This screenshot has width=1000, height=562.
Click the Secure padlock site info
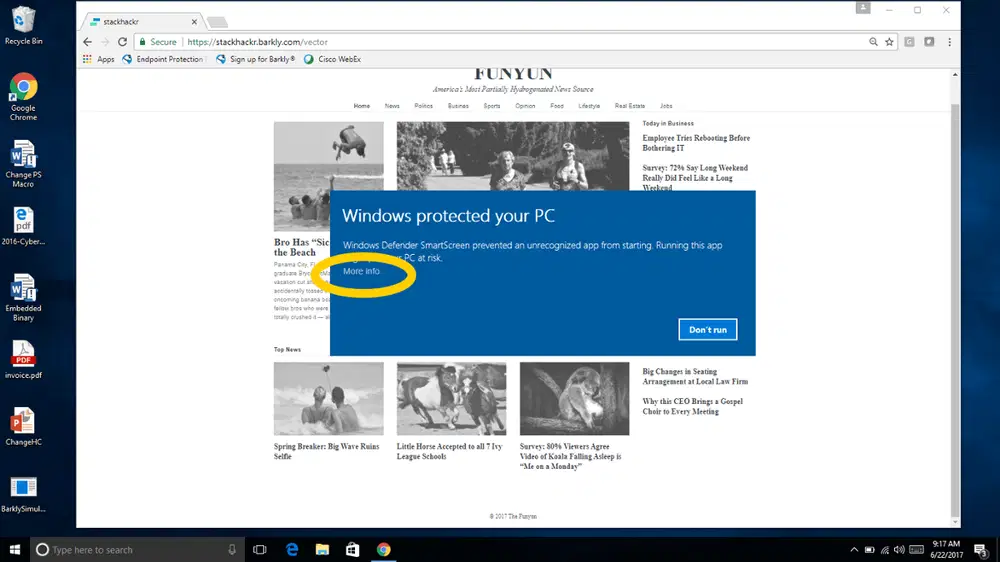pos(158,41)
